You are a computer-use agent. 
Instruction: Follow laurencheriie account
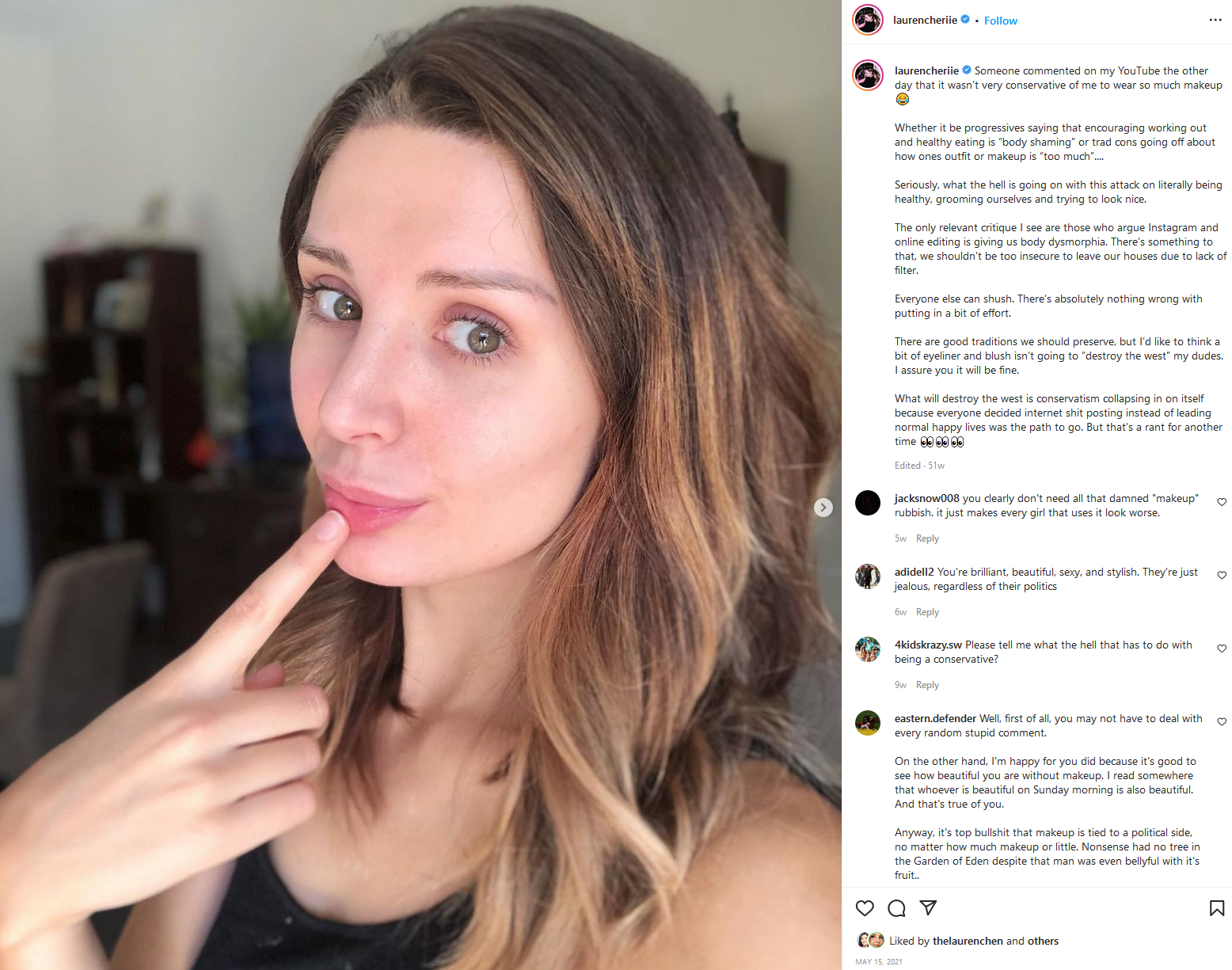click(1001, 21)
